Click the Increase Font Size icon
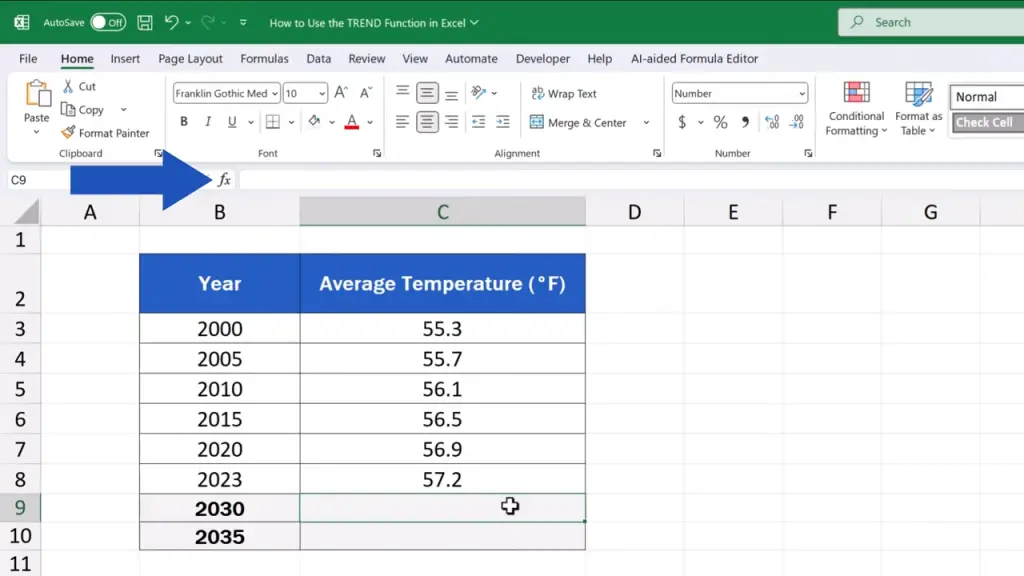Screen dimensions: 1024x576 pos(341,93)
